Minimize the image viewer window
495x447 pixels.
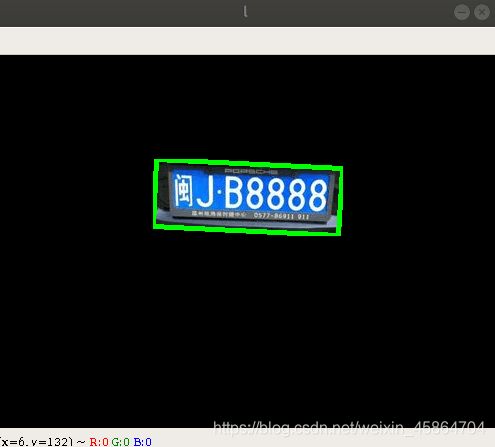[x=462, y=12]
